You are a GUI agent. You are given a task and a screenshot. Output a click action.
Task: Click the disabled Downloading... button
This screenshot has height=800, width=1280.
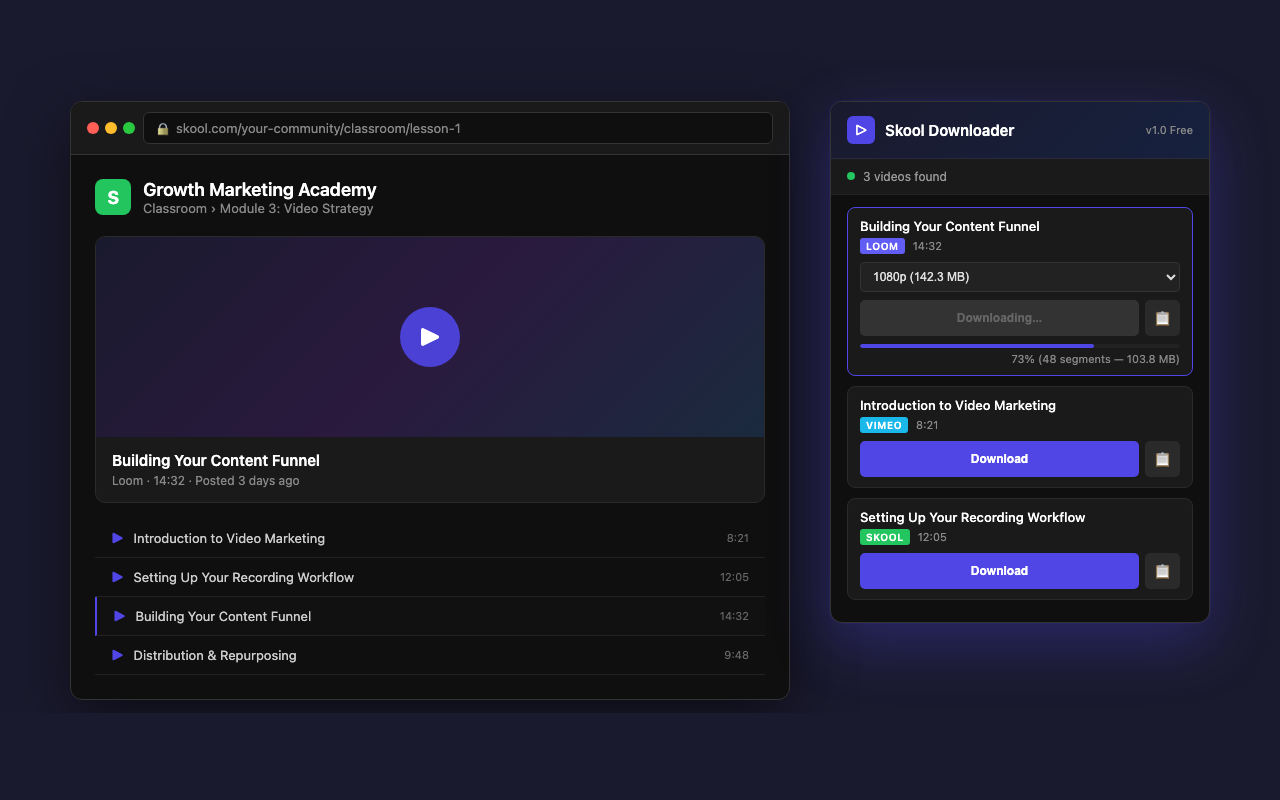999,318
